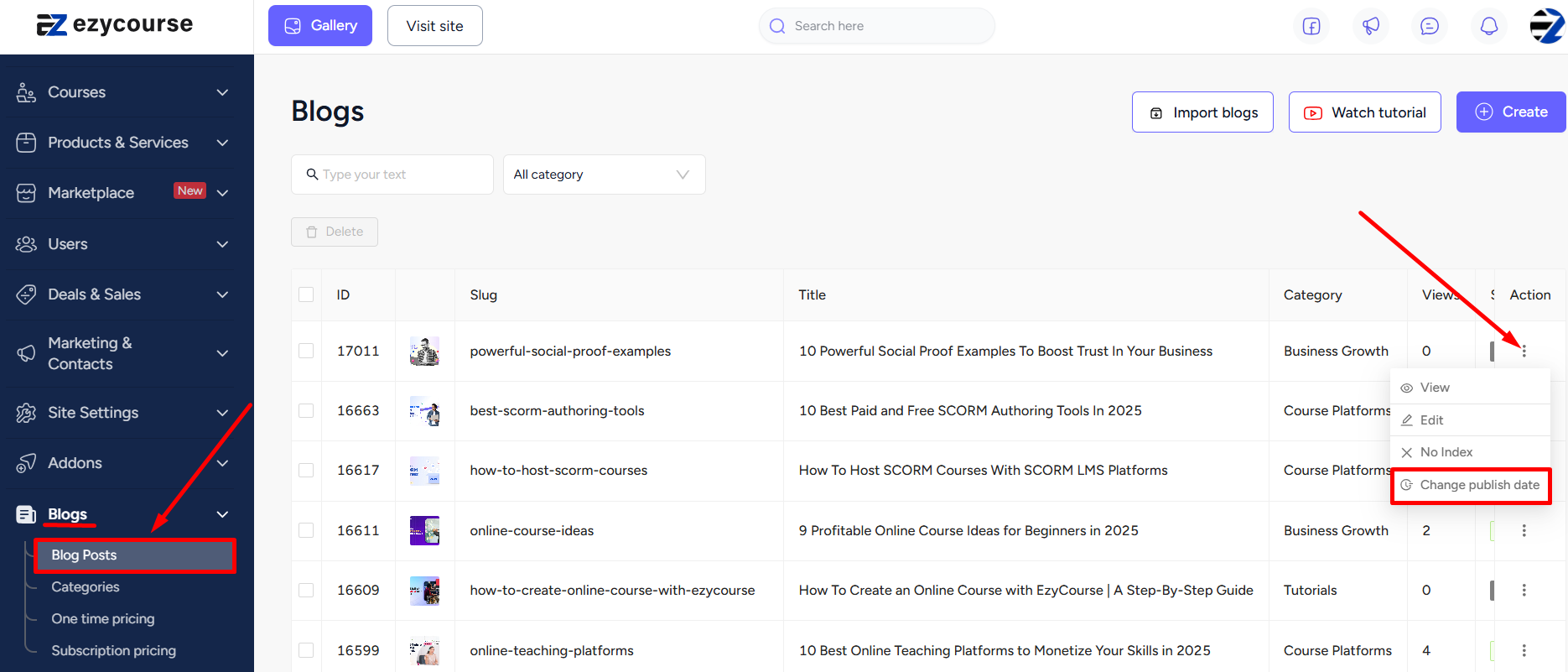
Task: Click the Blogs sidebar icon
Action: tap(26, 514)
